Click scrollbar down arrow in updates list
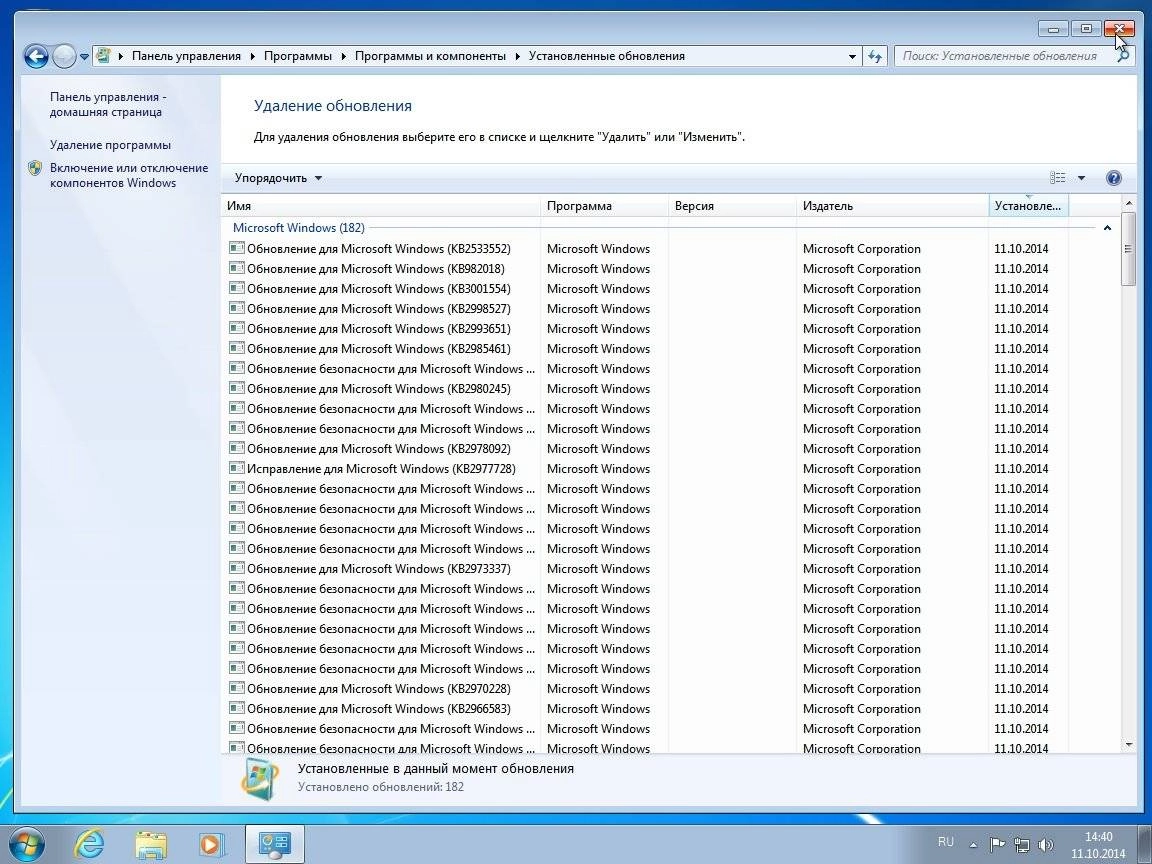 [1129, 745]
